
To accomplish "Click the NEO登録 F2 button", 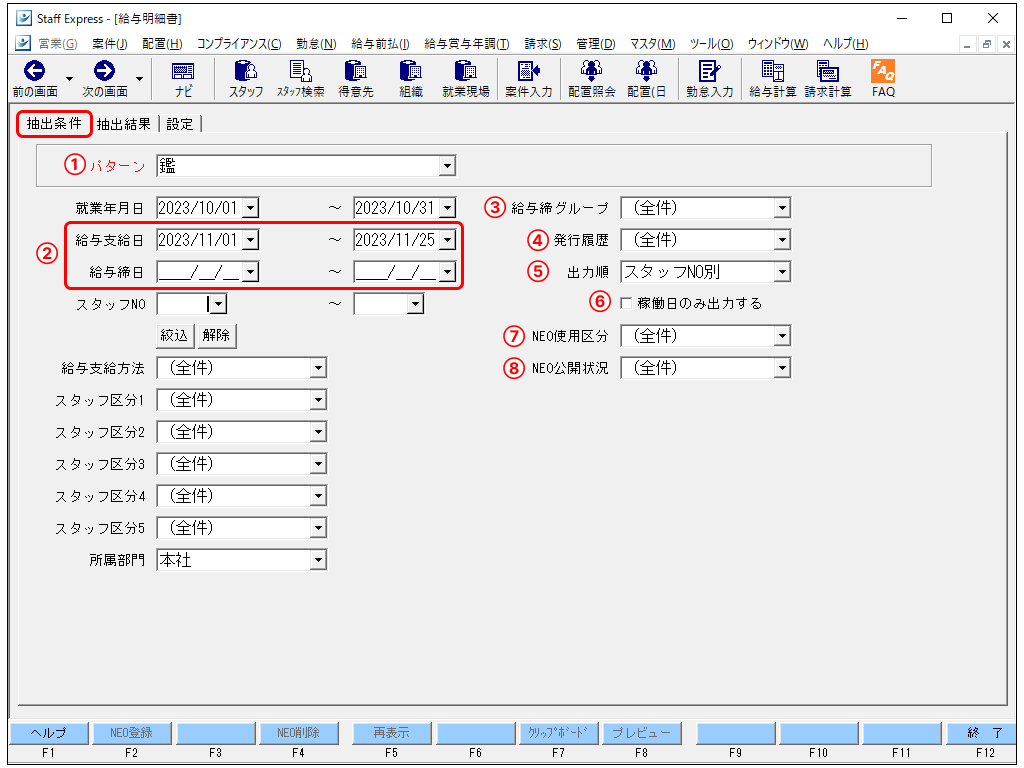I will click(131, 733).
